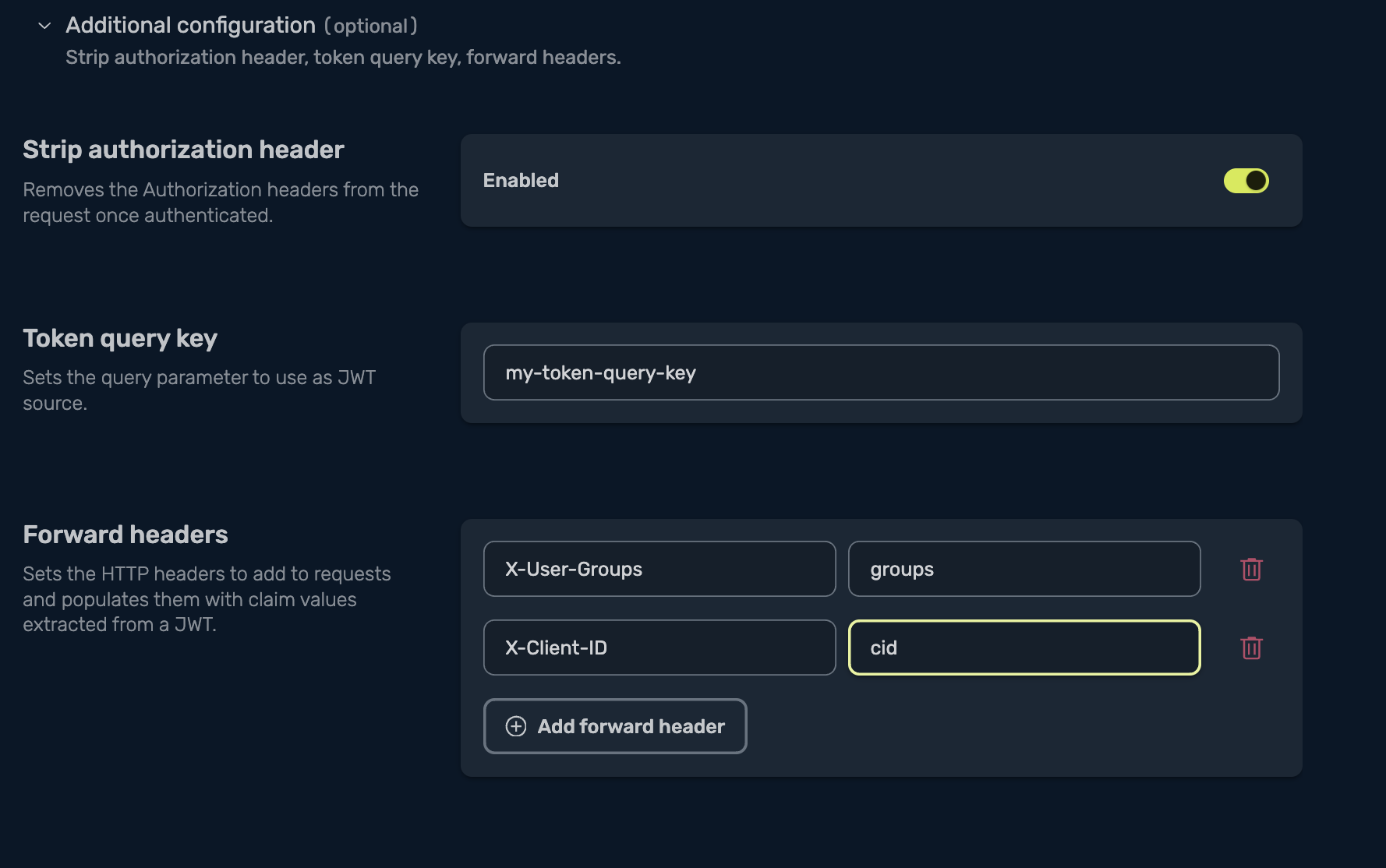
Task: Edit the X-User-Groups header name field
Action: 659,569
